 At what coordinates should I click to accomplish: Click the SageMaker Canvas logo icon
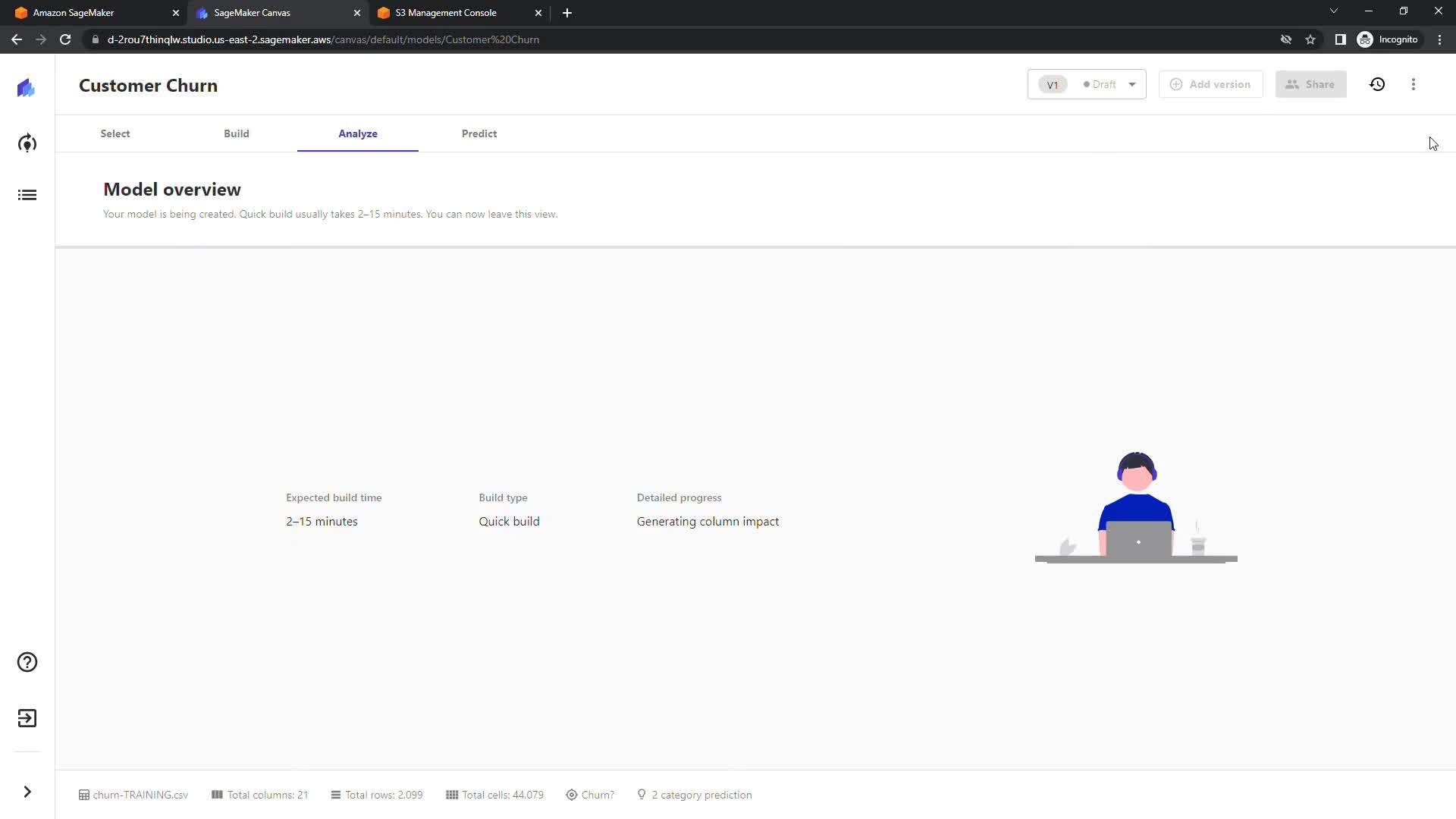pyautogui.click(x=27, y=88)
